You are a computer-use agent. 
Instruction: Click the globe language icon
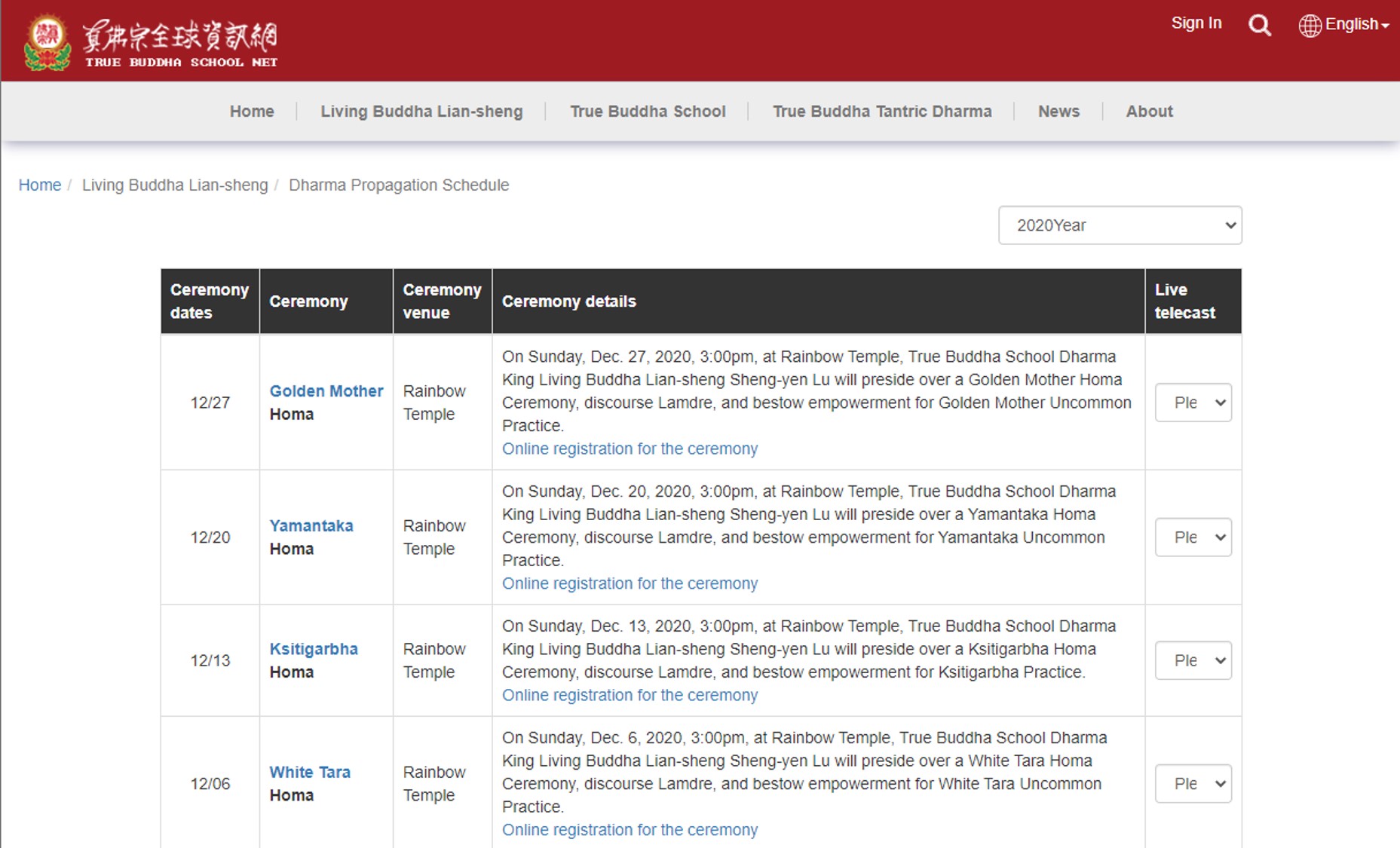click(x=1310, y=26)
